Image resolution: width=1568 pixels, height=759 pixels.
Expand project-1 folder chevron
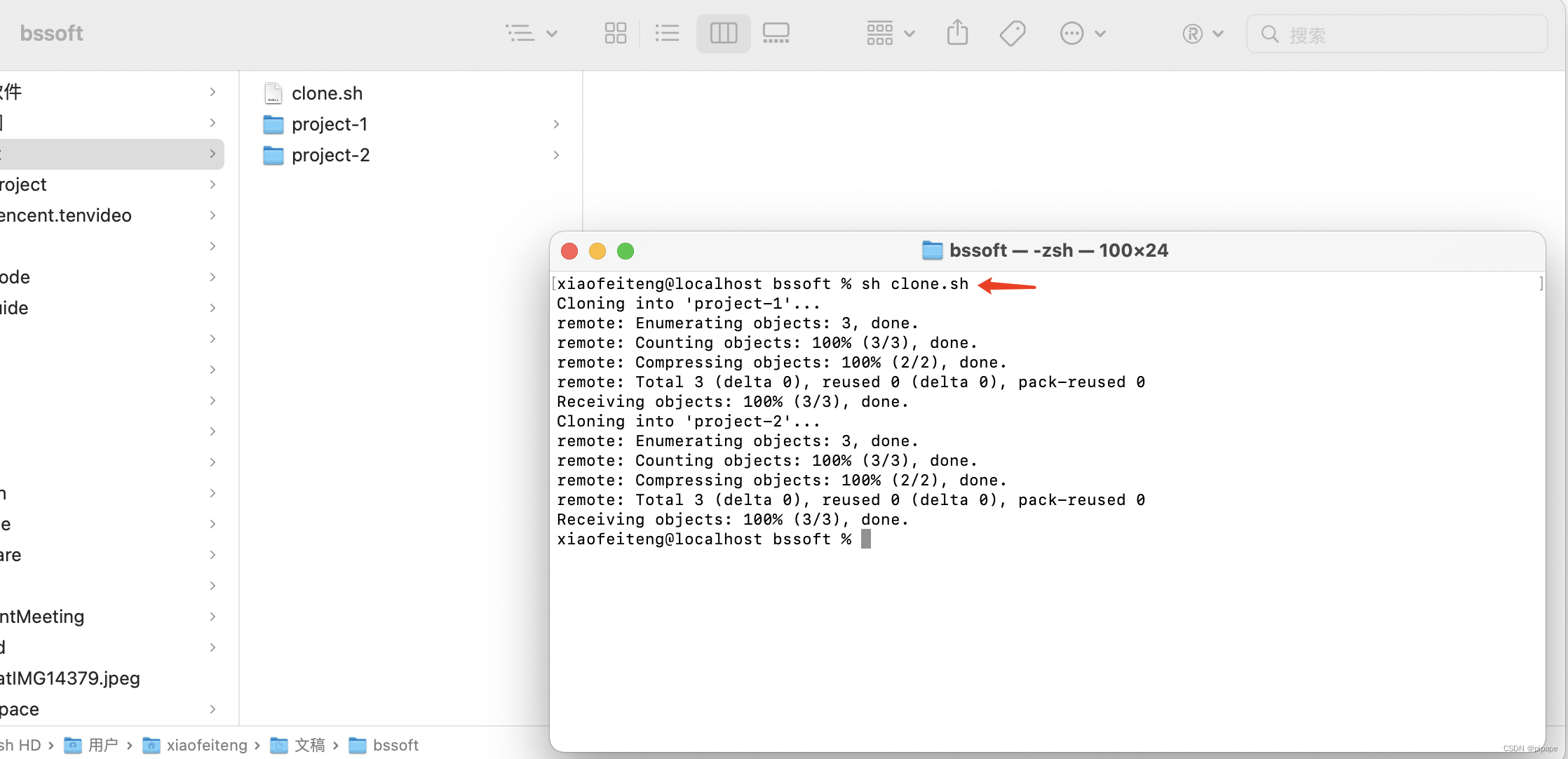556,124
